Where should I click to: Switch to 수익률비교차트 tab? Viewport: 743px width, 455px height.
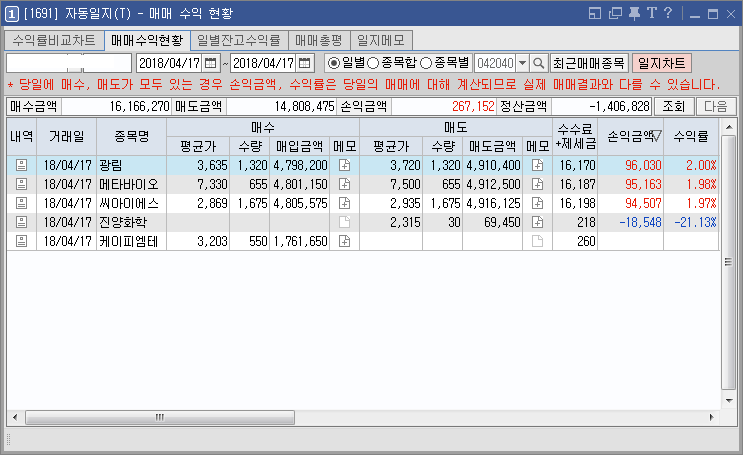click(54, 41)
